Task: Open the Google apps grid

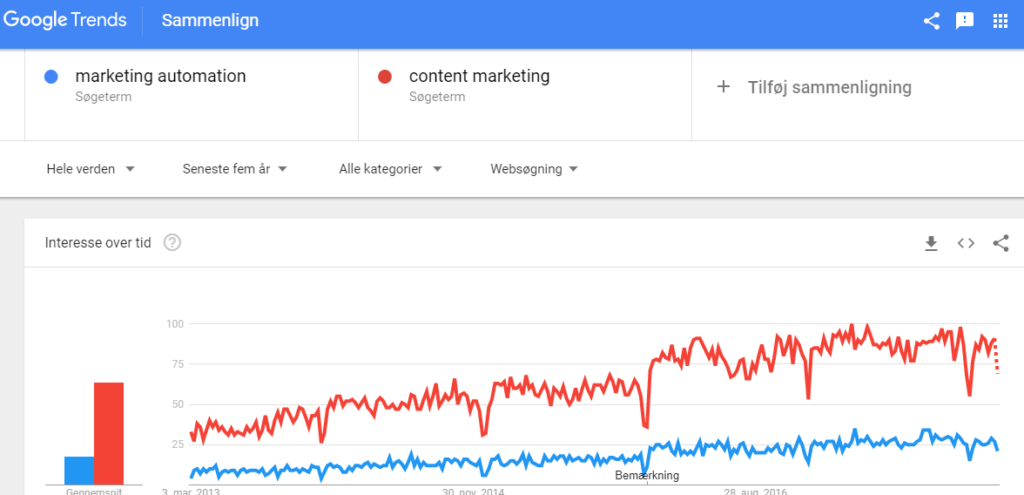Action: [1000, 21]
